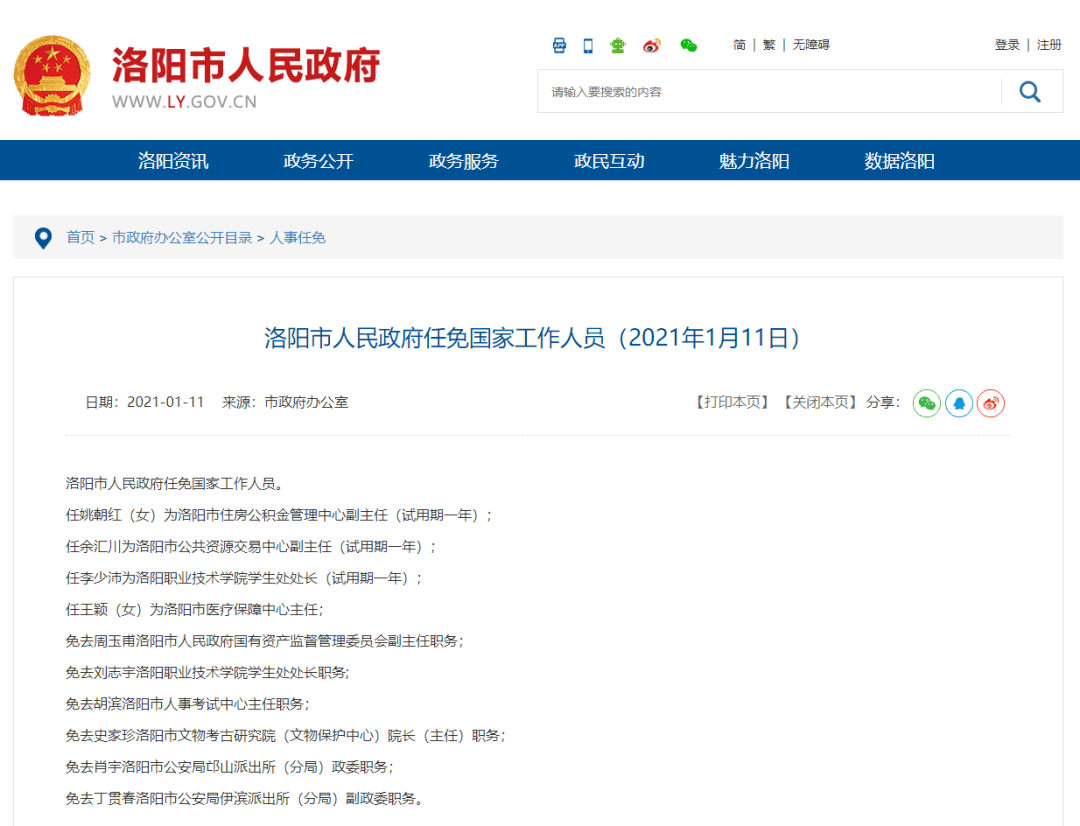Screen dimensions: 1080x826
Task: Click the 登录 login link
Action: (1007, 45)
